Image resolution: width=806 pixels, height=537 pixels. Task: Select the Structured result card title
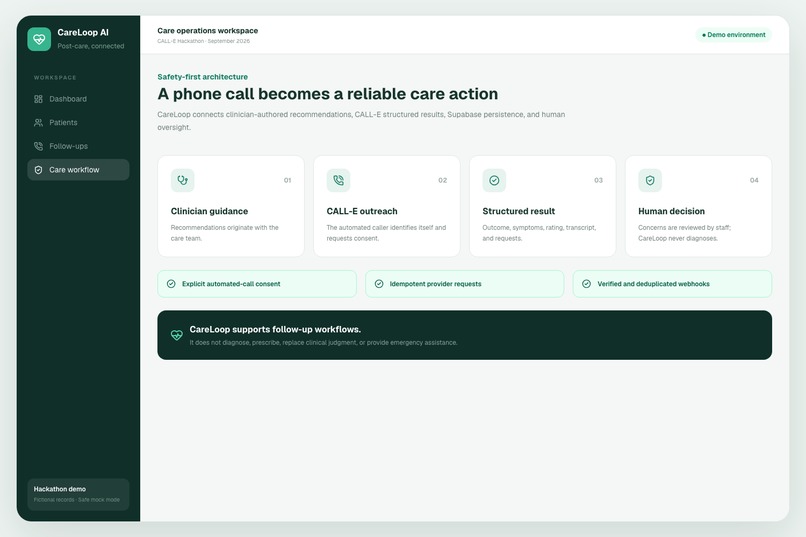pyautogui.click(x=519, y=211)
